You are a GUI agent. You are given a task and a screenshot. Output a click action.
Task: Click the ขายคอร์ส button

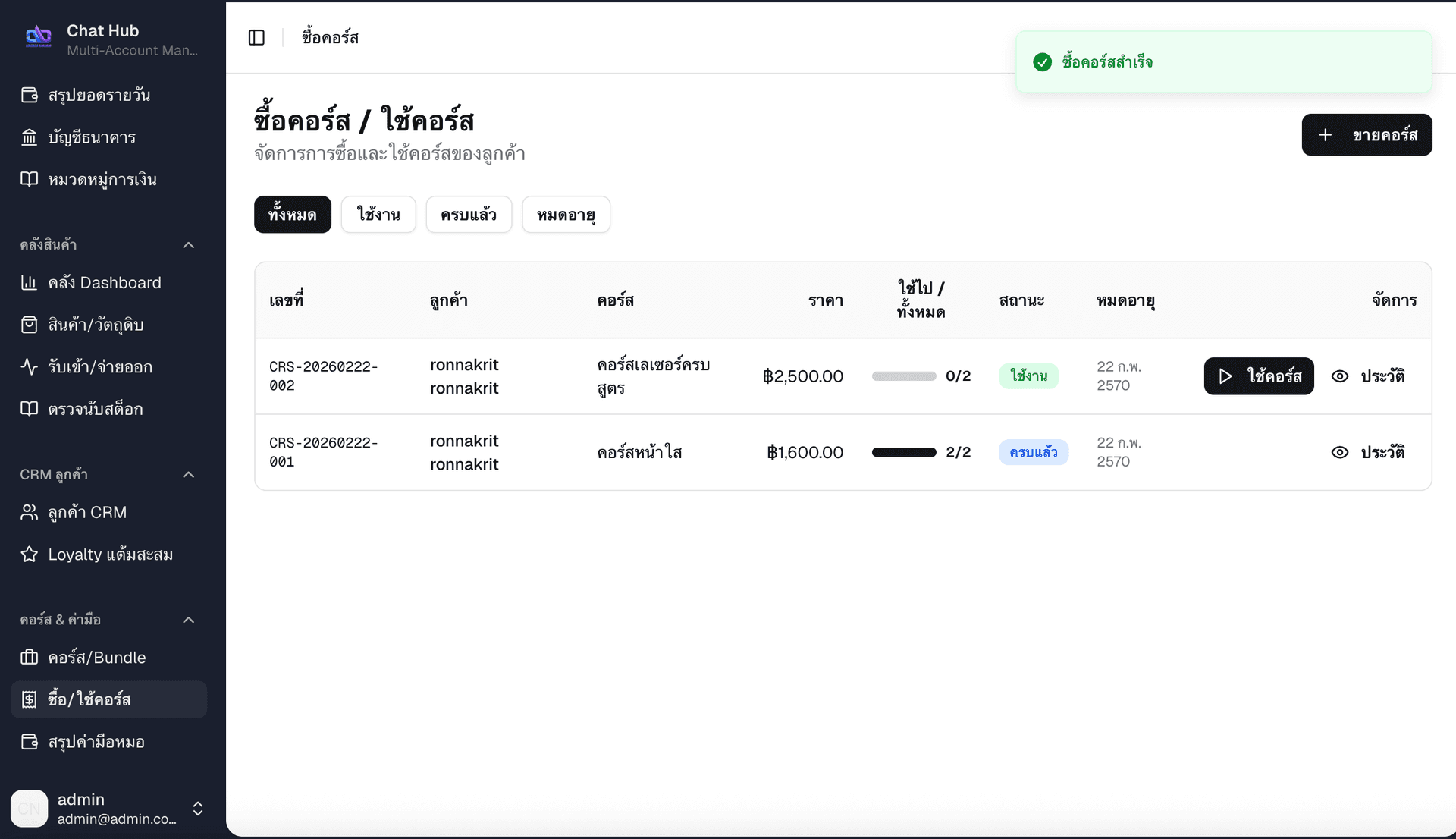pos(1367,135)
